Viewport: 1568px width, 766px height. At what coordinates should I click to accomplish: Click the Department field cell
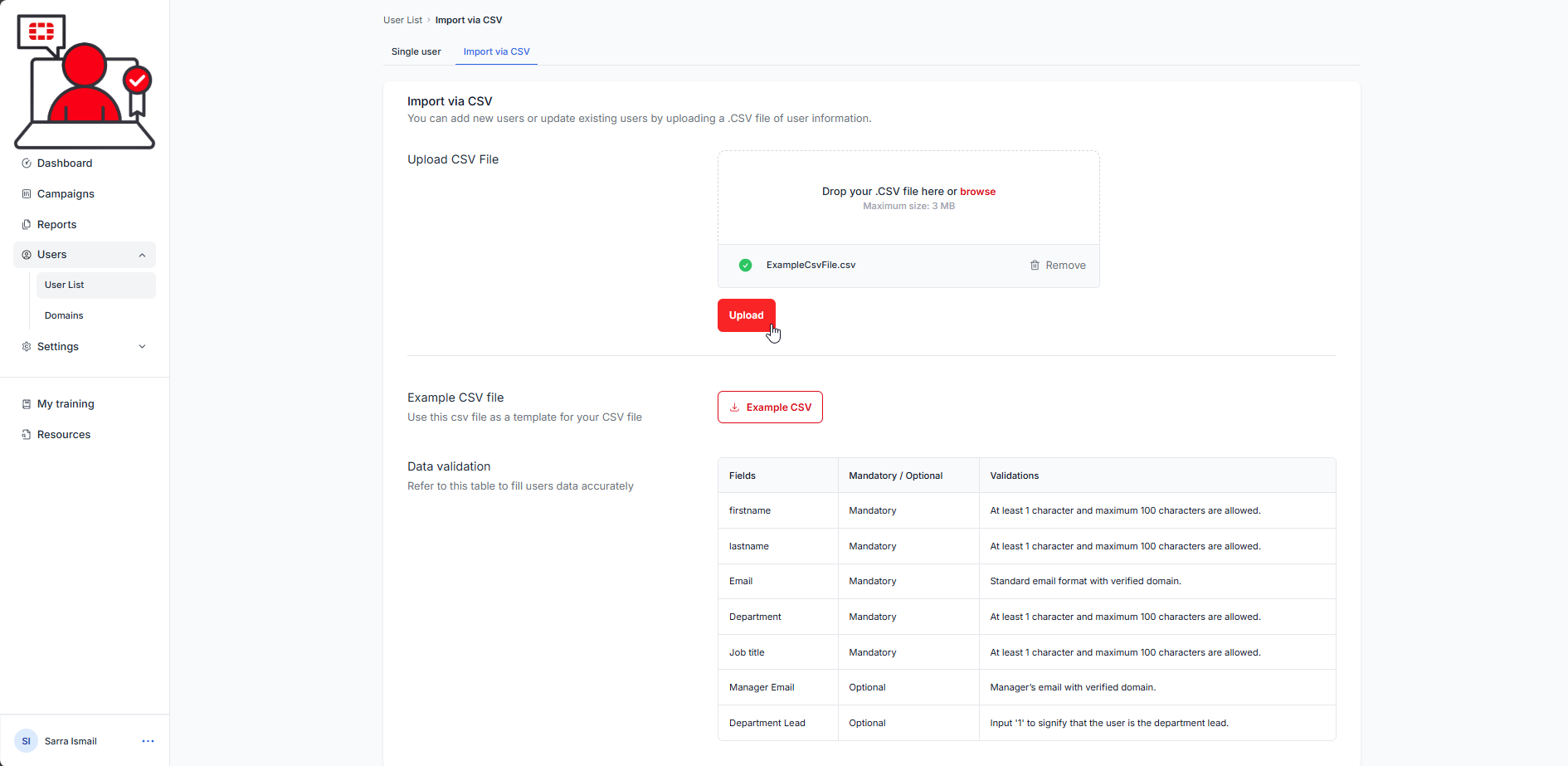pos(777,617)
